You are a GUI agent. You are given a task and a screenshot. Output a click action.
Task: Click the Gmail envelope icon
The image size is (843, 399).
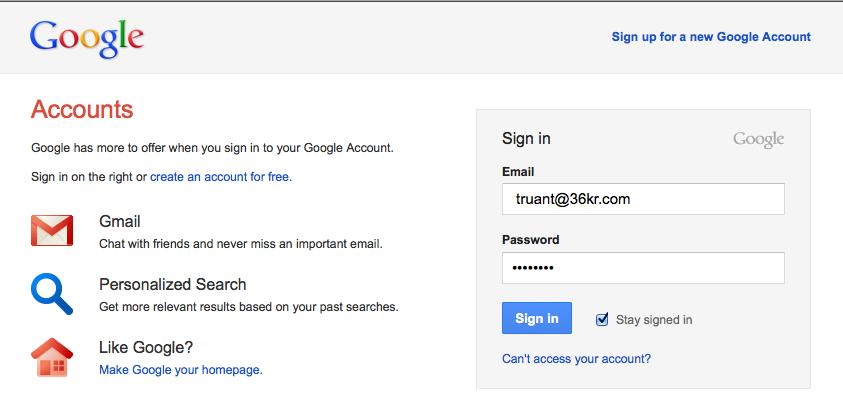pyautogui.click(x=52, y=231)
